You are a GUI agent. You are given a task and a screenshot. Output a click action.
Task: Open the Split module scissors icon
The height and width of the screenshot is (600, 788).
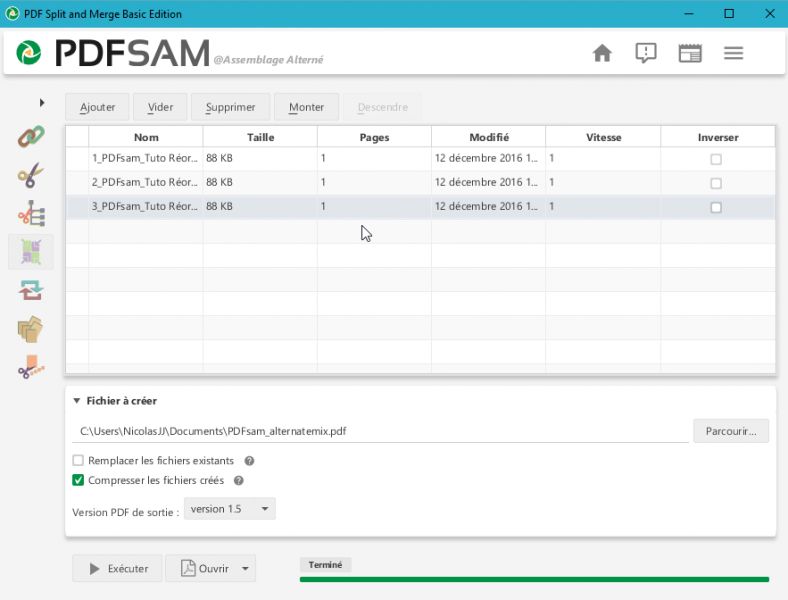click(31, 175)
